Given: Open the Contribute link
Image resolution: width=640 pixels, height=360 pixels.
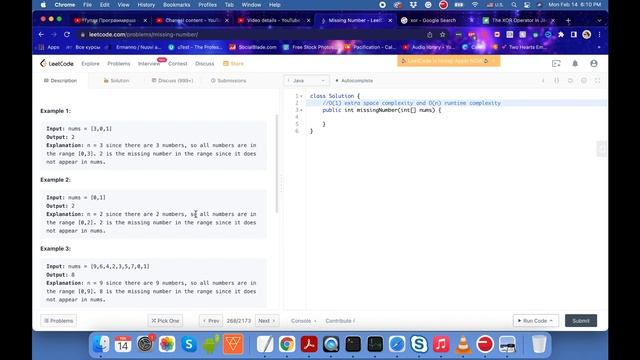Looking at the screenshot, I should [340, 321].
